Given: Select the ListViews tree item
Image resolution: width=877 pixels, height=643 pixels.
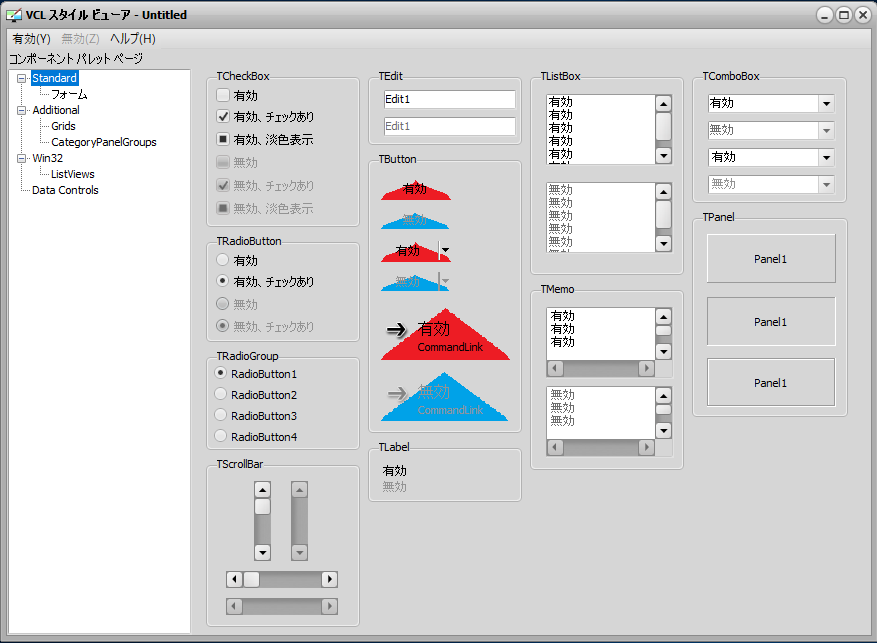Looking at the screenshot, I should click(73, 174).
